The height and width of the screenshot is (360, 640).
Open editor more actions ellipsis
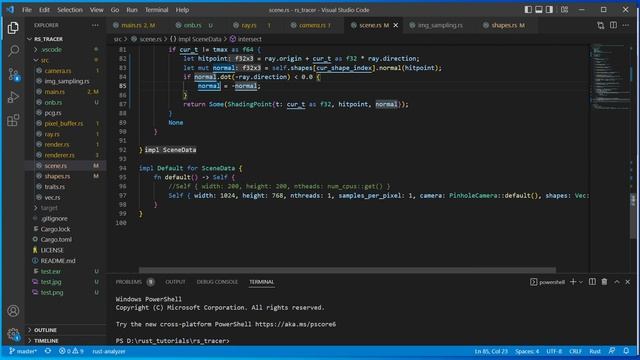tap(626, 25)
